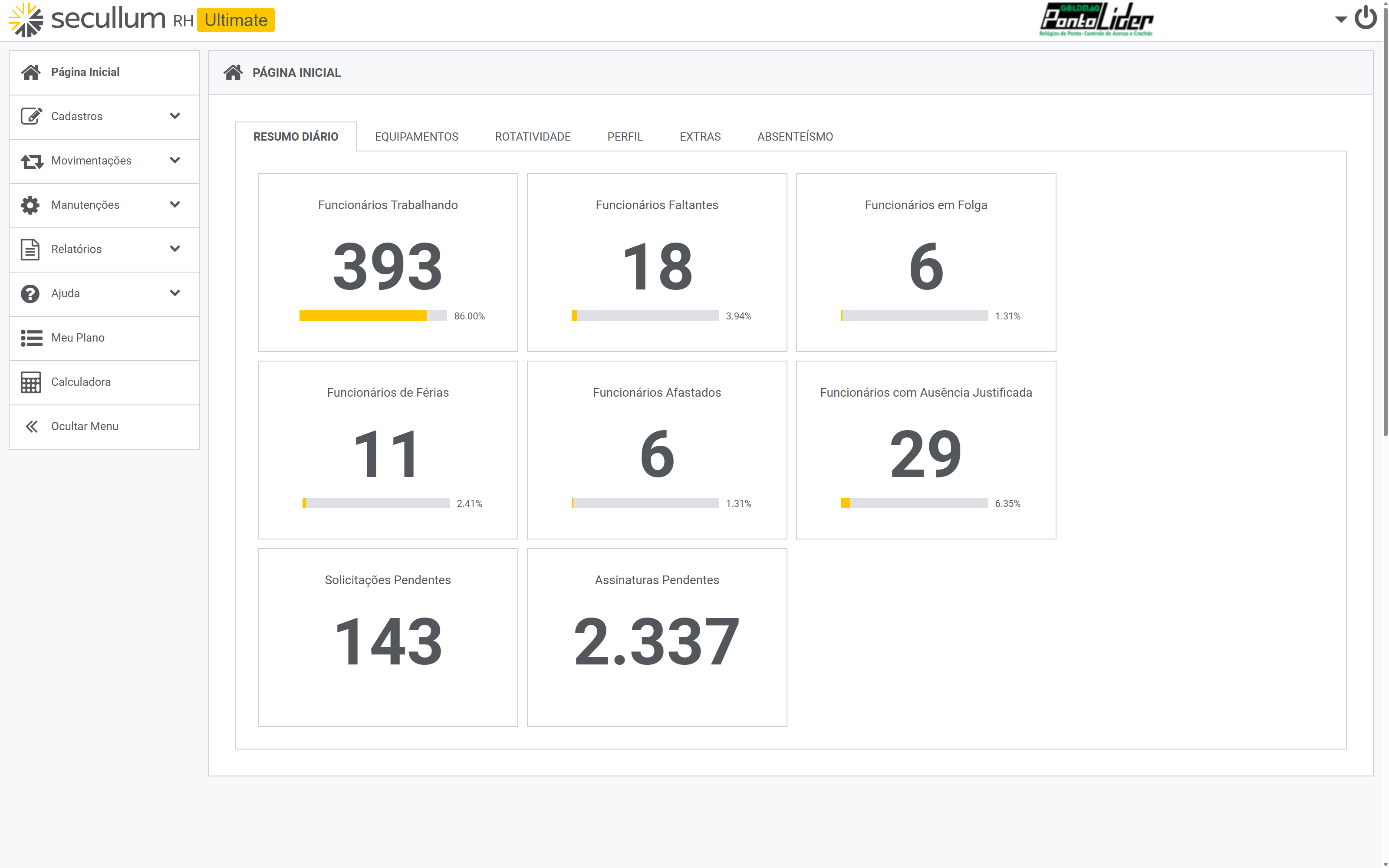Open the Meu Plano text link

78,338
